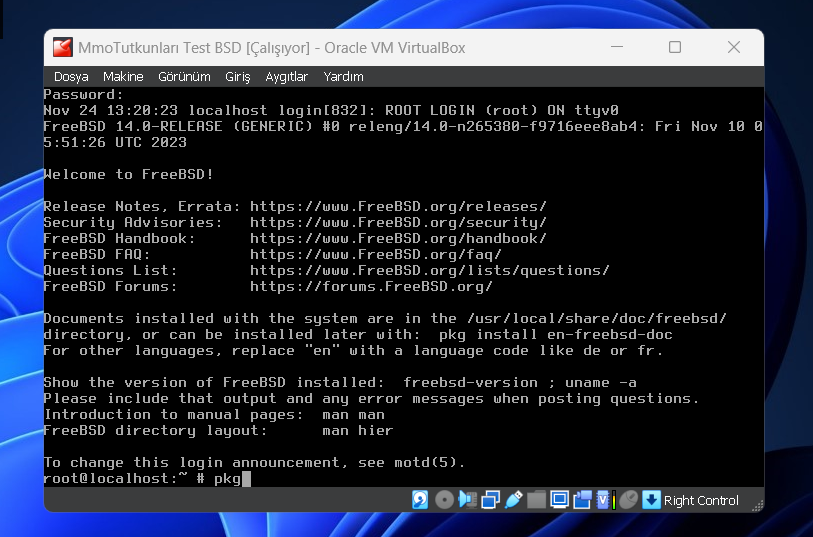Click the lists/questions URL text
813x537 pixels.
430,271
